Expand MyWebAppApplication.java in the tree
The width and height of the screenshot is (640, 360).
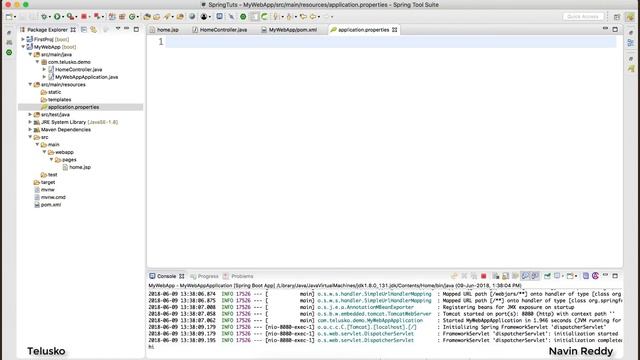[x=44, y=77]
